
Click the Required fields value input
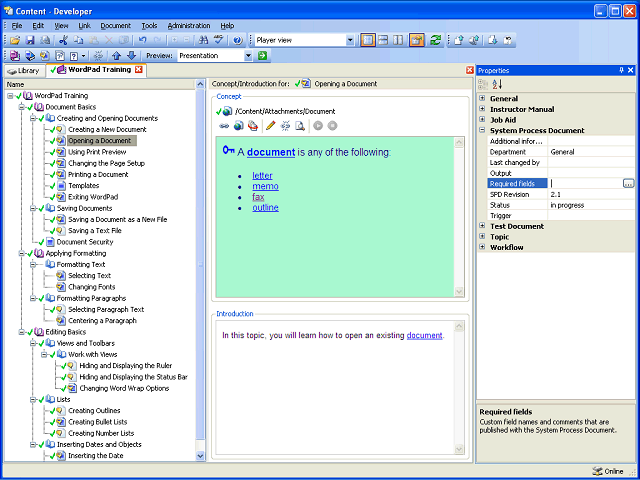click(x=585, y=184)
